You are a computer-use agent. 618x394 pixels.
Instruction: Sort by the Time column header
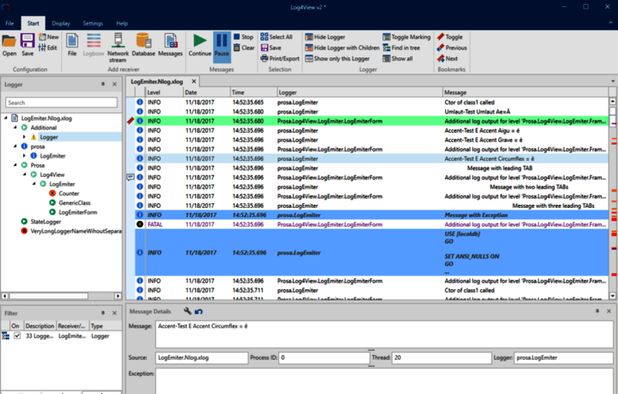click(x=253, y=92)
